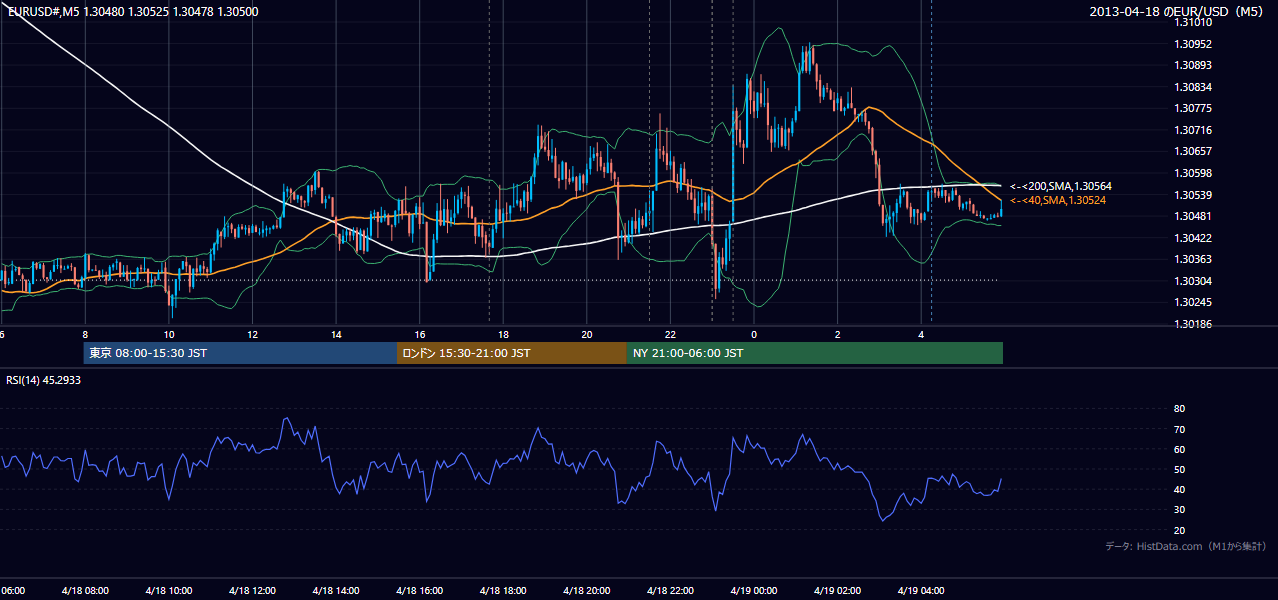Click hour label 12 under the price chart
Screen dimensions: 1278x600
252,335
